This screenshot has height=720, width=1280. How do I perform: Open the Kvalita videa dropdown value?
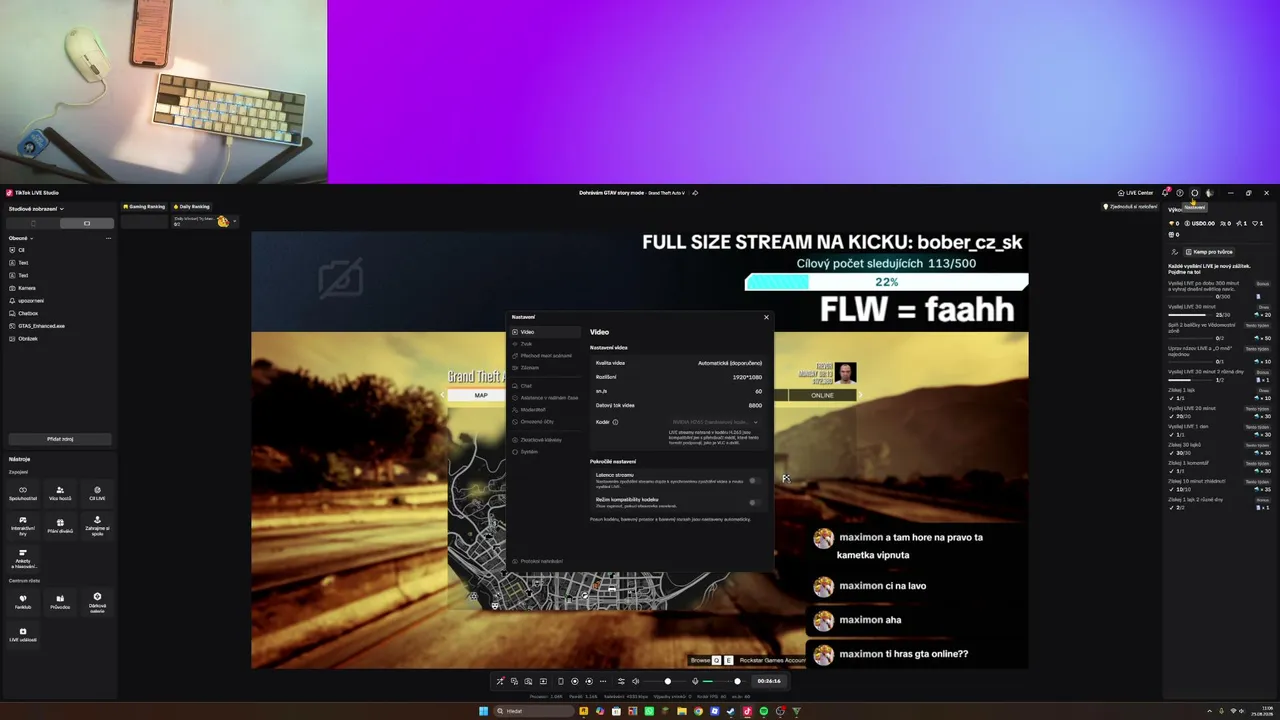pyautogui.click(x=730, y=363)
